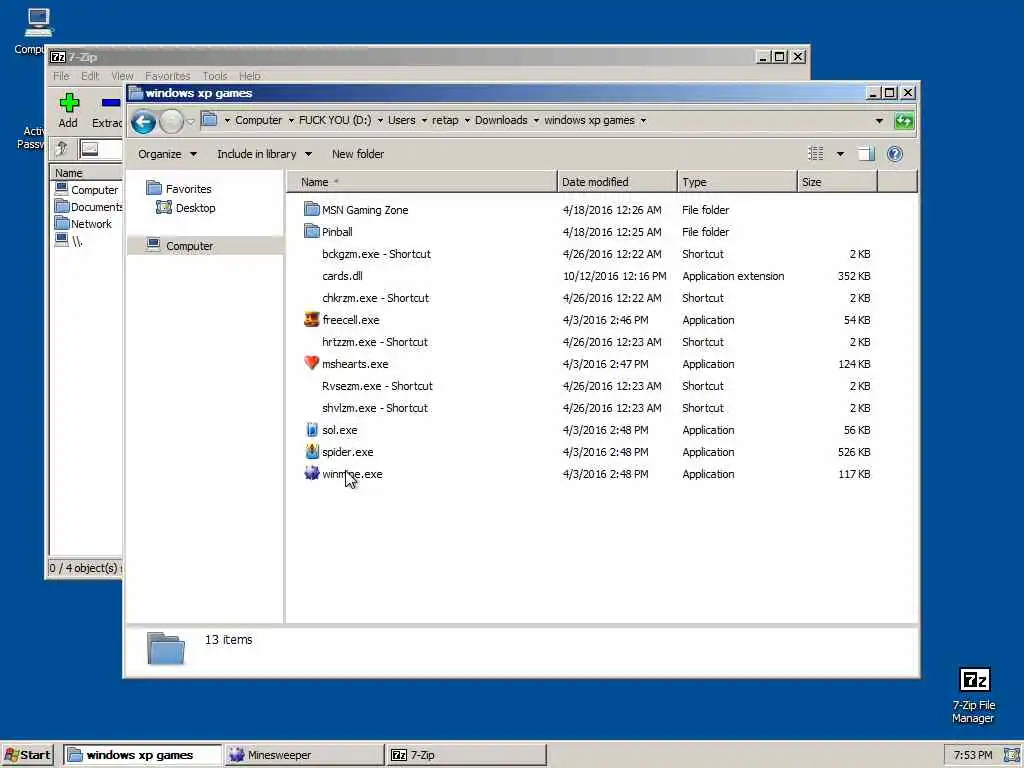Image resolution: width=1024 pixels, height=768 pixels.
Task: Sort files by Name column header
Action: coord(422,182)
